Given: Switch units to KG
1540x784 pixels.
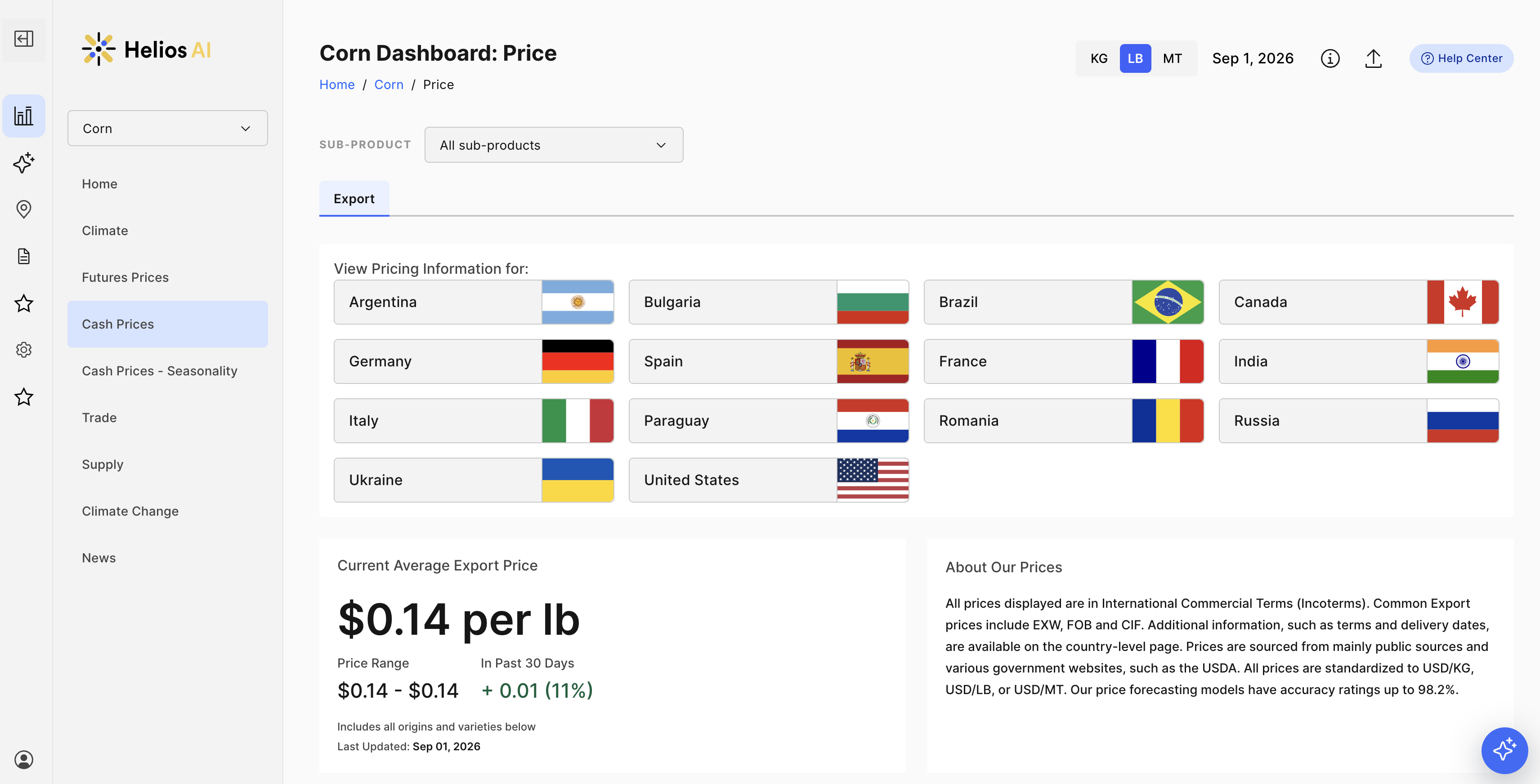Looking at the screenshot, I should [x=1099, y=58].
